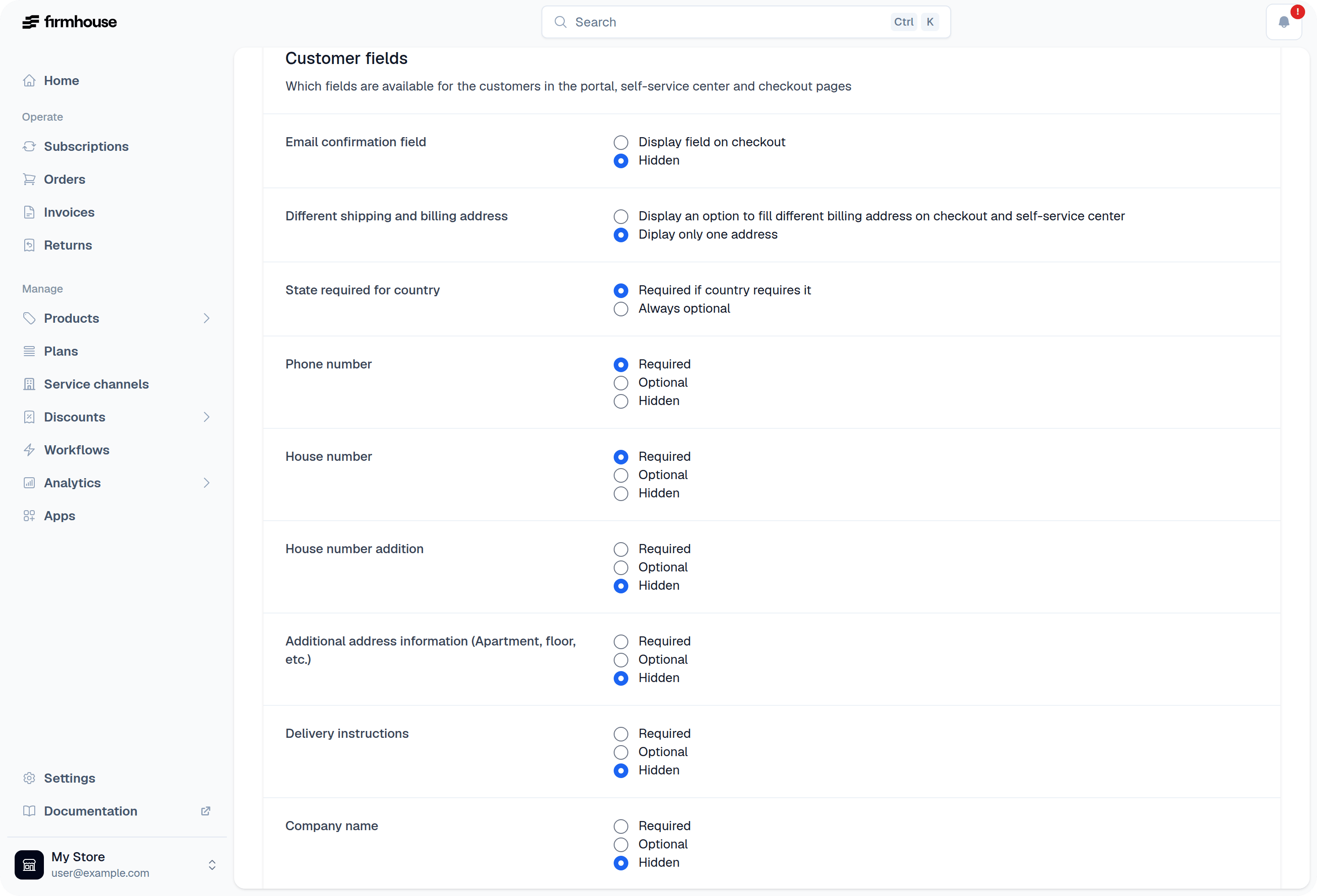
Task: Open Settings label
Action: coord(70,778)
